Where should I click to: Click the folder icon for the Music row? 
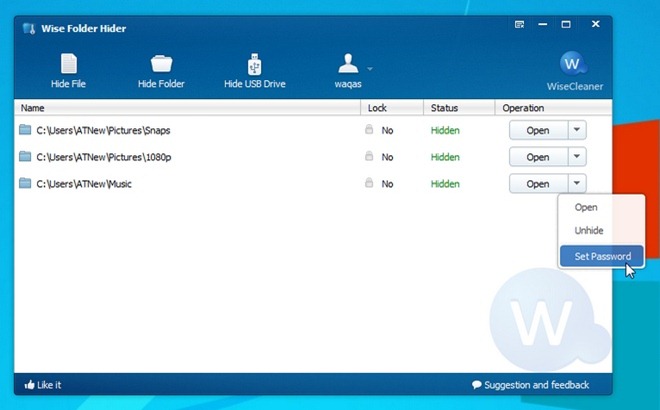[25, 184]
